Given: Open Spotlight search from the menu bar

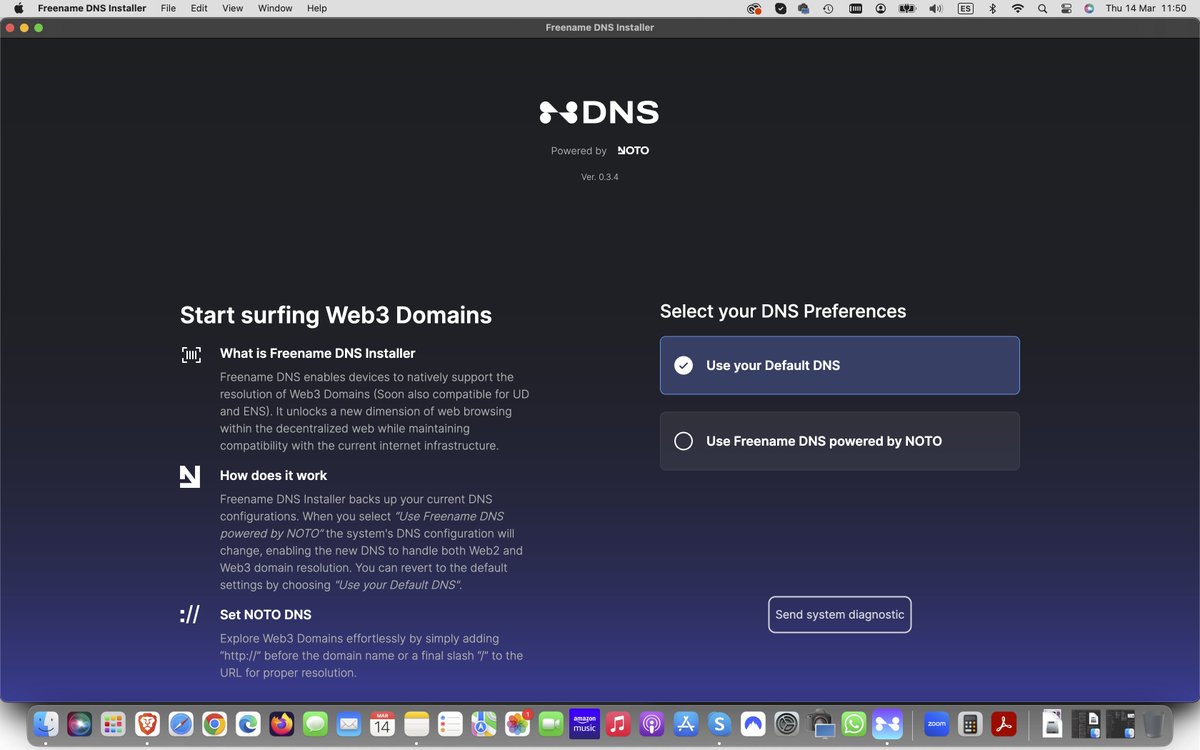Looking at the screenshot, I should tap(1043, 8).
